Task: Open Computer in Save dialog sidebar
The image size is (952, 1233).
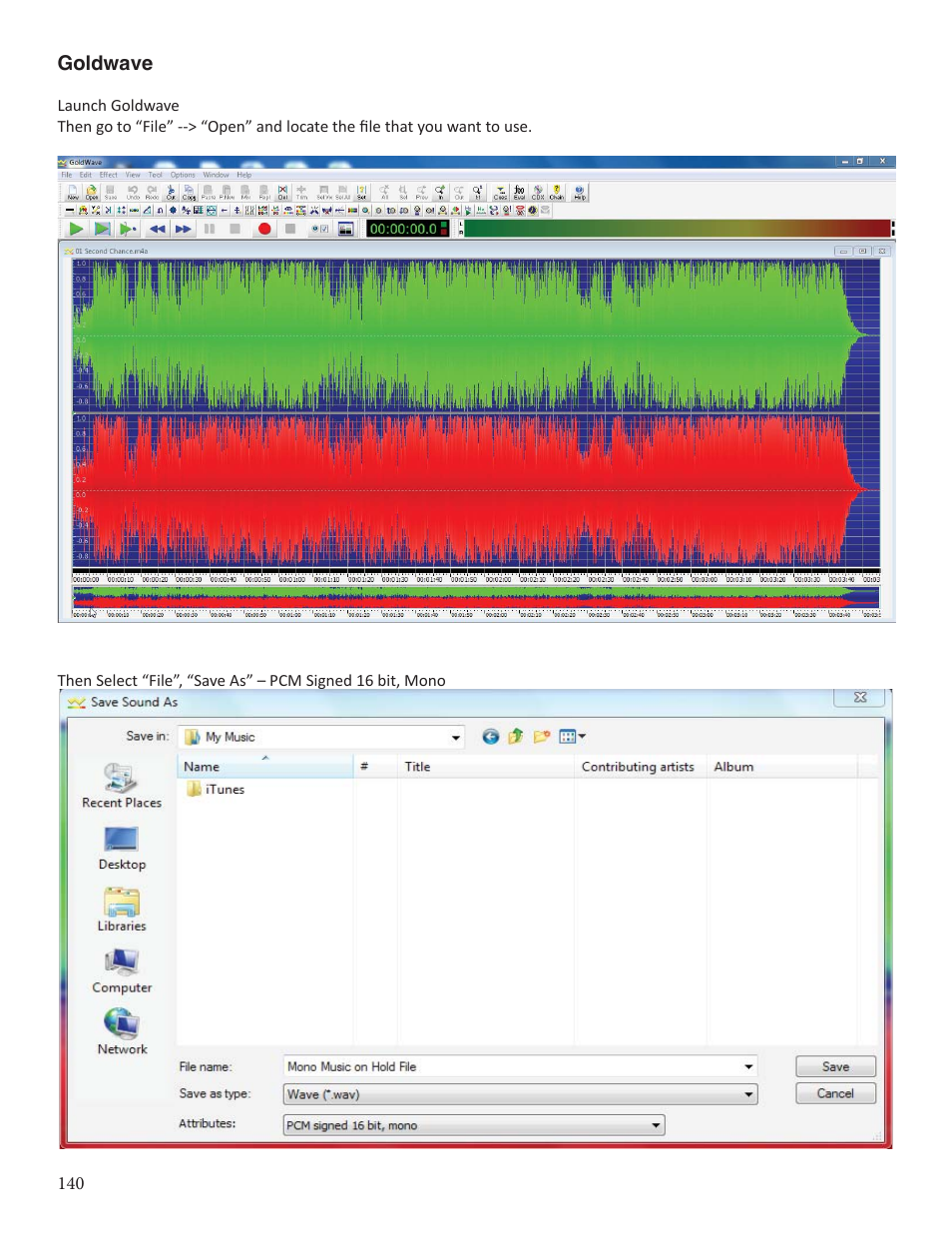Action: (x=122, y=971)
